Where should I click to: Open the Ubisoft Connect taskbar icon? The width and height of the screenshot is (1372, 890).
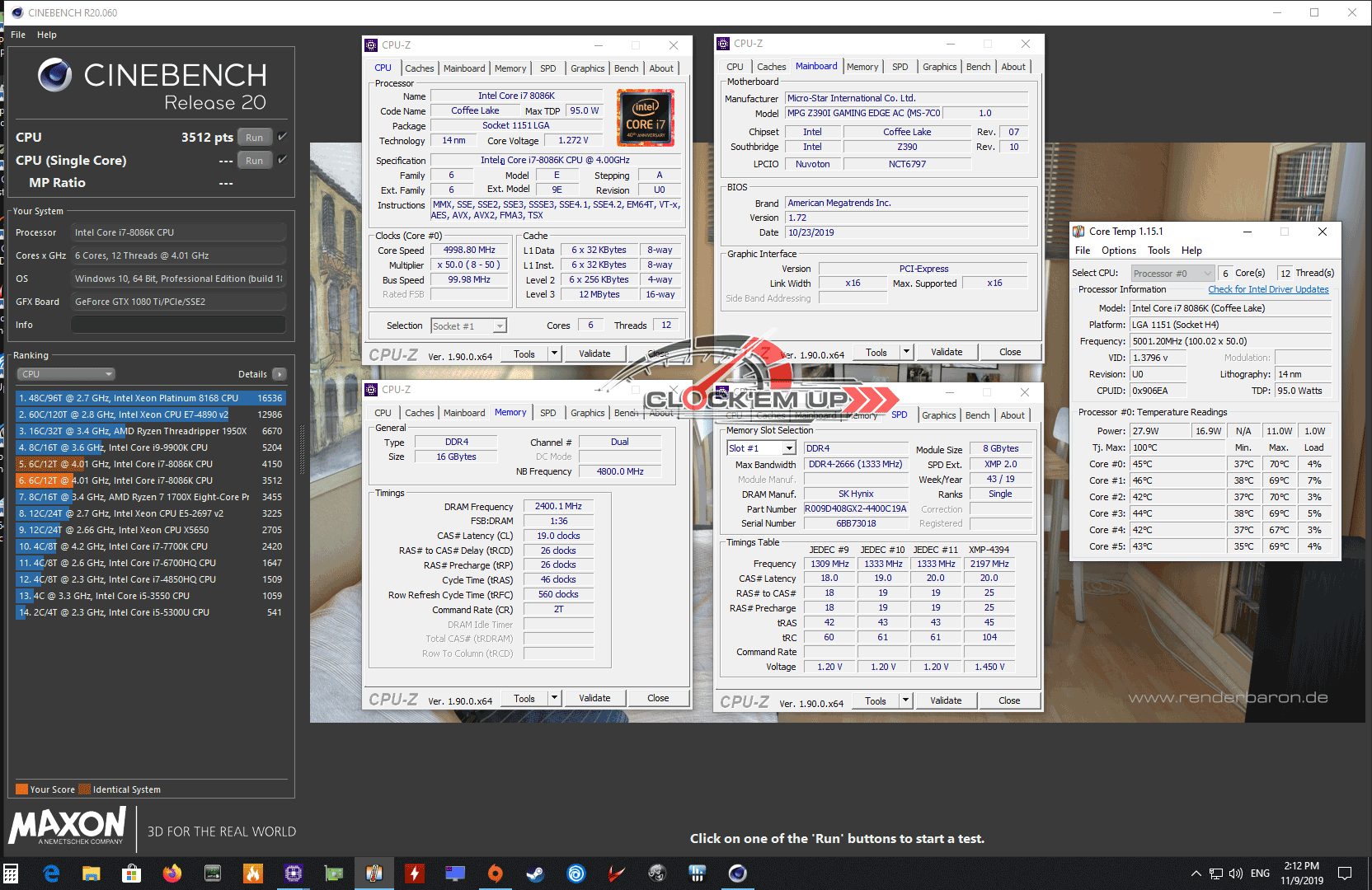(576, 873)
